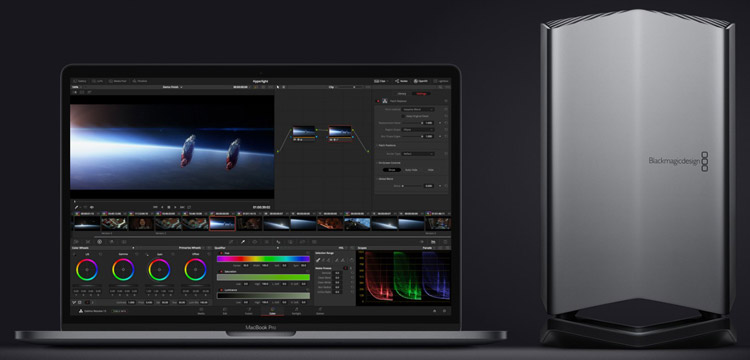
Task: Switch to the Library tab
Action: tap(402, 94)
